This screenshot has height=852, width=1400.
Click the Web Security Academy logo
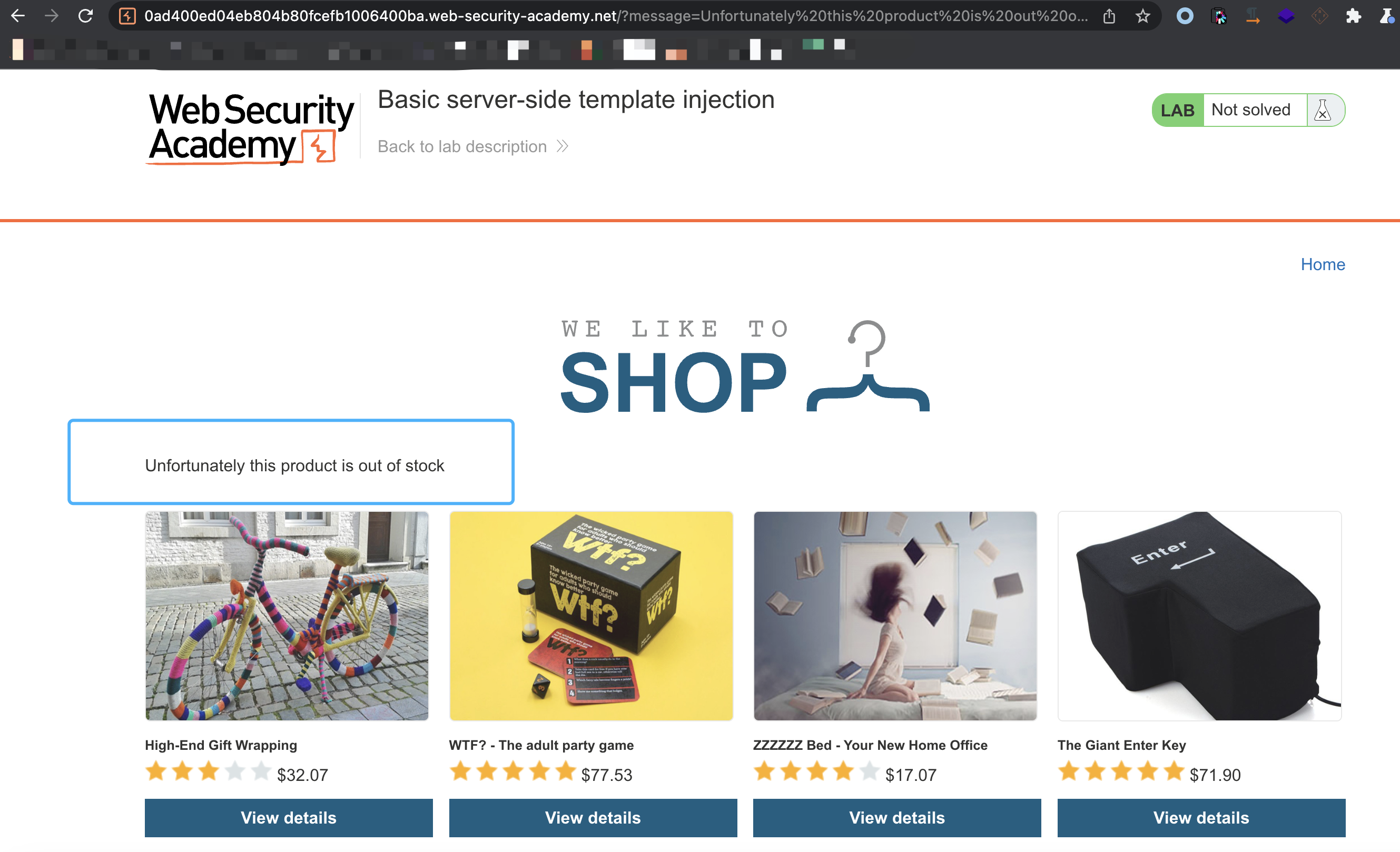250,128
